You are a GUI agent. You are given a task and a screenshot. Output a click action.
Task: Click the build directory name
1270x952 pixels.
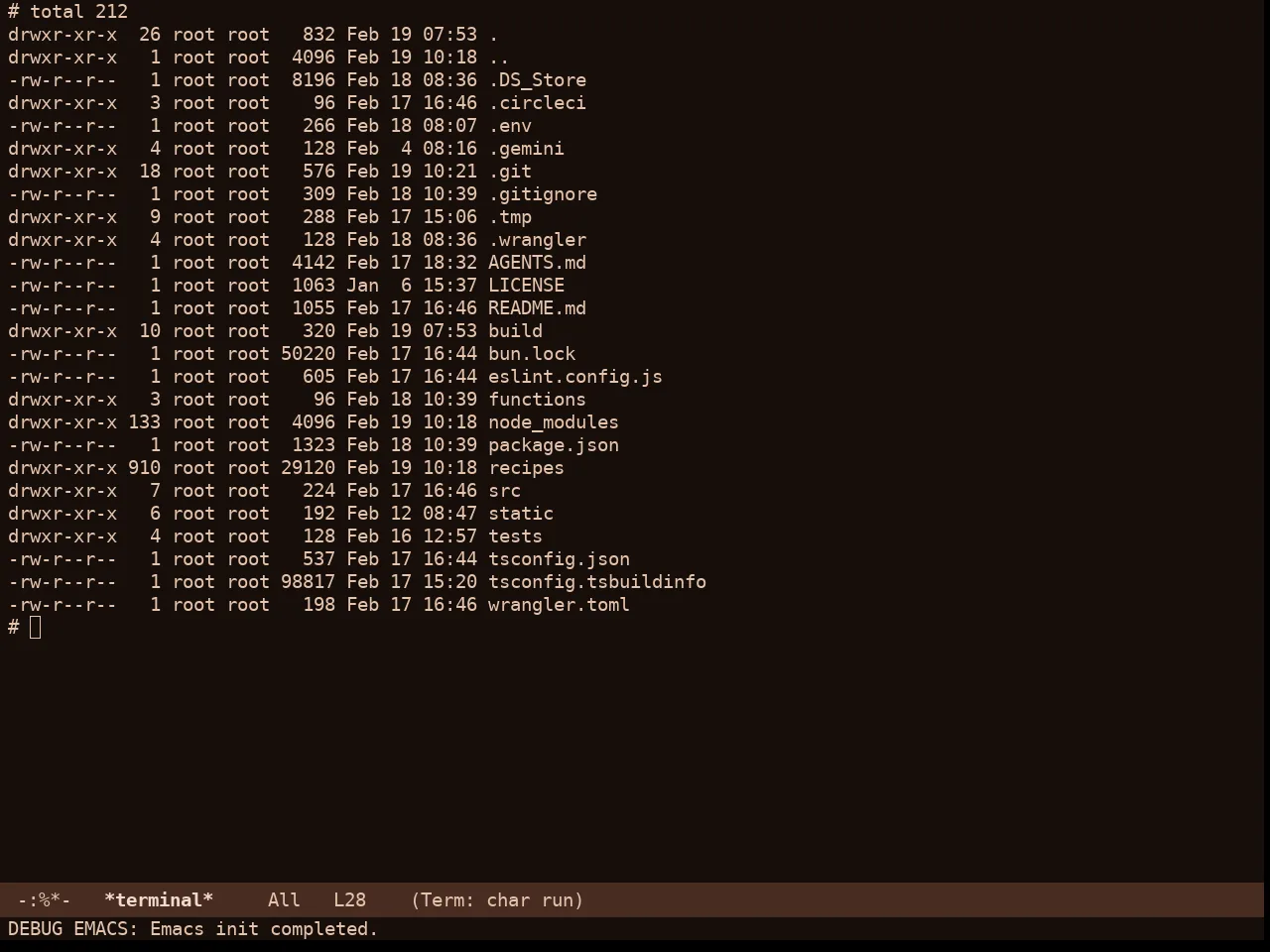[x=515, y=331]
